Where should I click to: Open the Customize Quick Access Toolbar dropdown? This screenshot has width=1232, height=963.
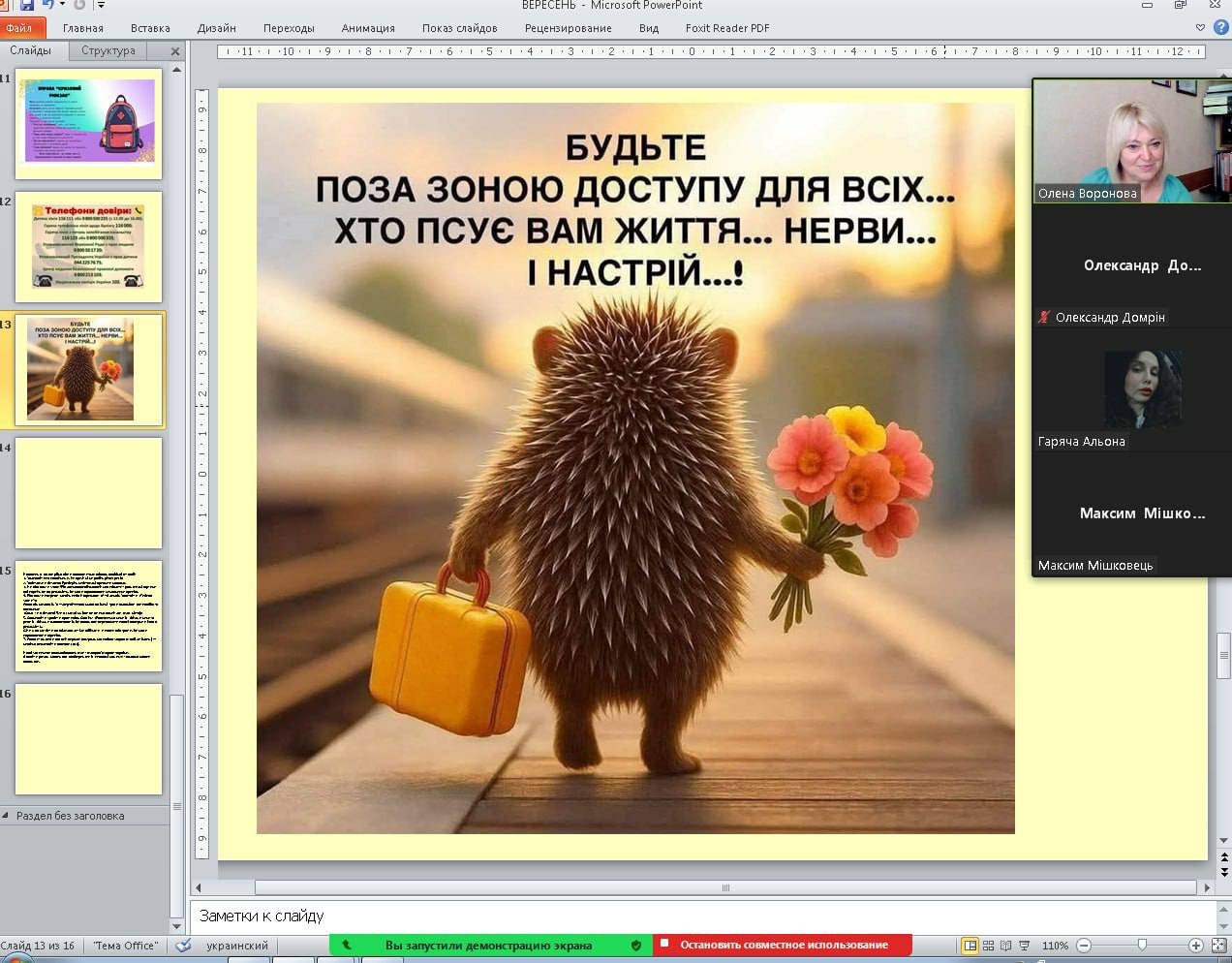tap(100, 6)
